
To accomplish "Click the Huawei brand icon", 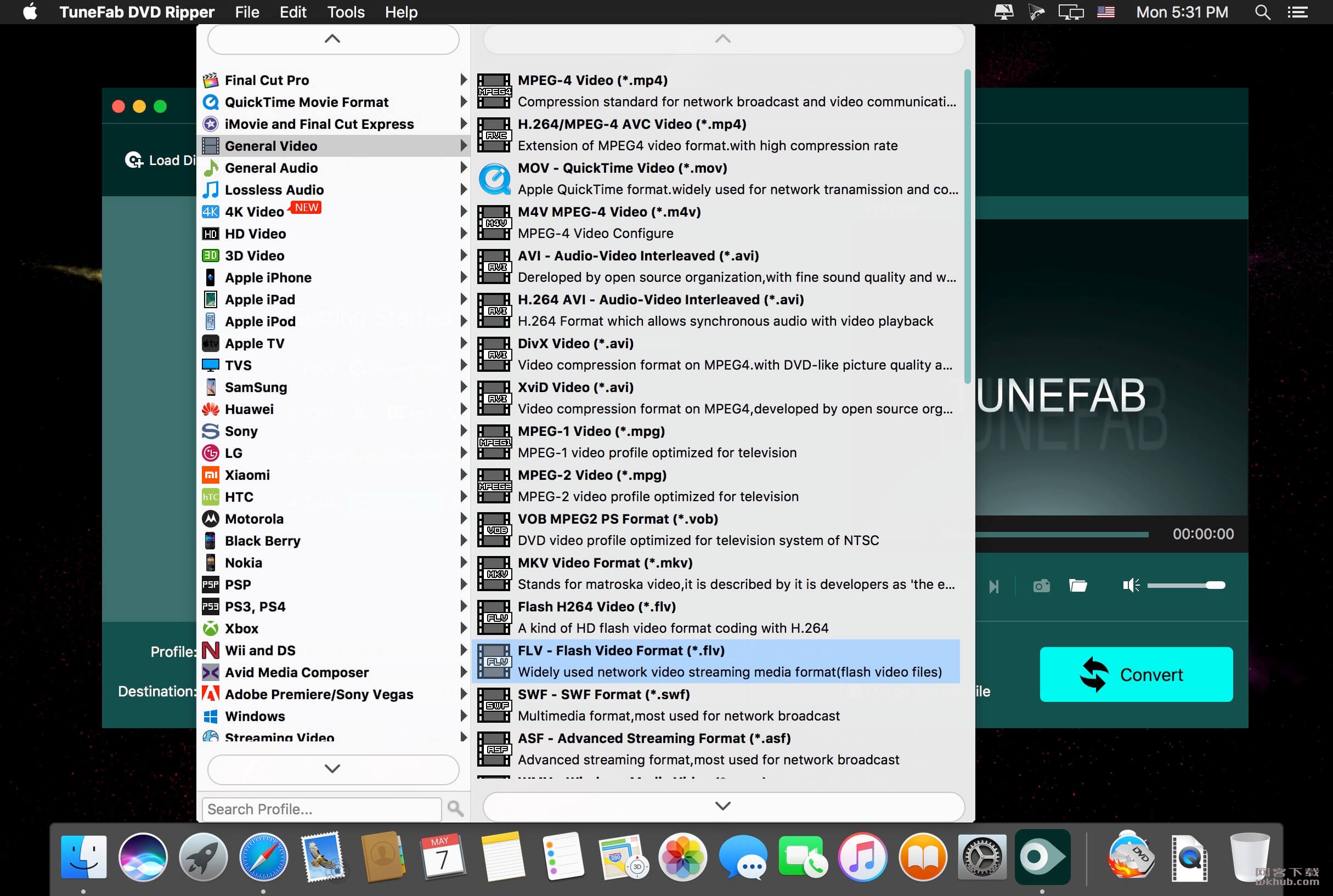I will tap(210, 409).
